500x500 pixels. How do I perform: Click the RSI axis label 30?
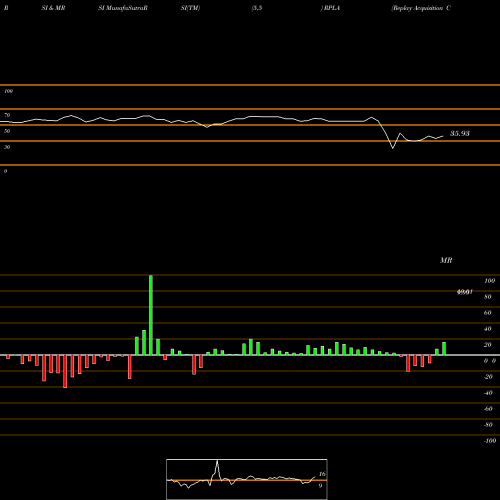[7, 147]
